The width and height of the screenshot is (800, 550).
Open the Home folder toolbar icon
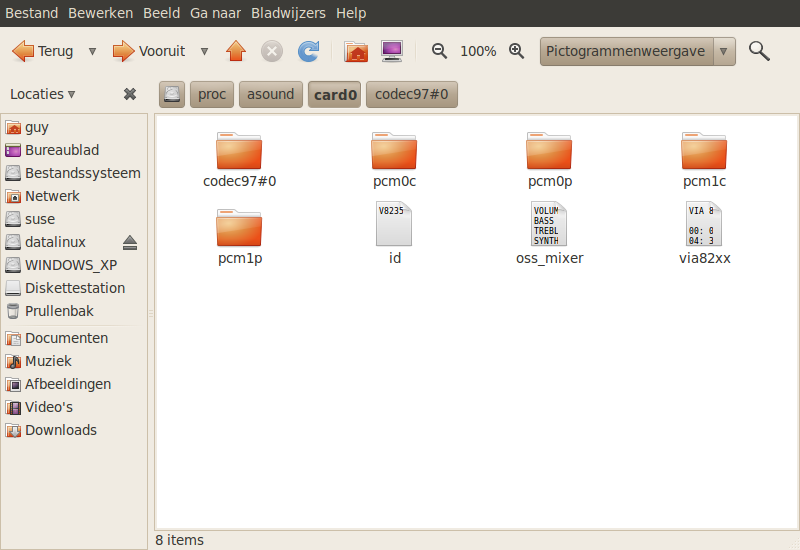(355, 51)
